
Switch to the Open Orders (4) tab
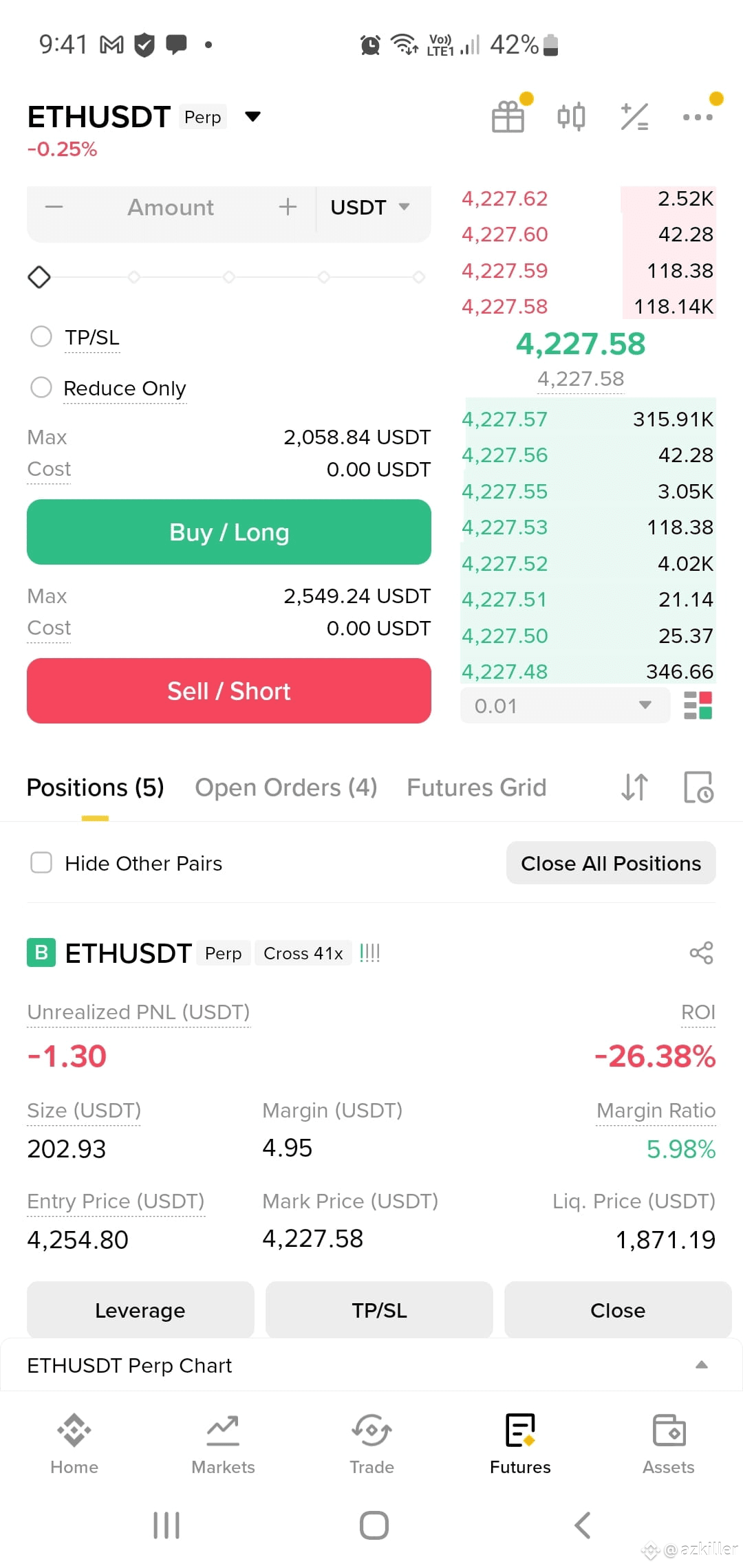(286, 787)
